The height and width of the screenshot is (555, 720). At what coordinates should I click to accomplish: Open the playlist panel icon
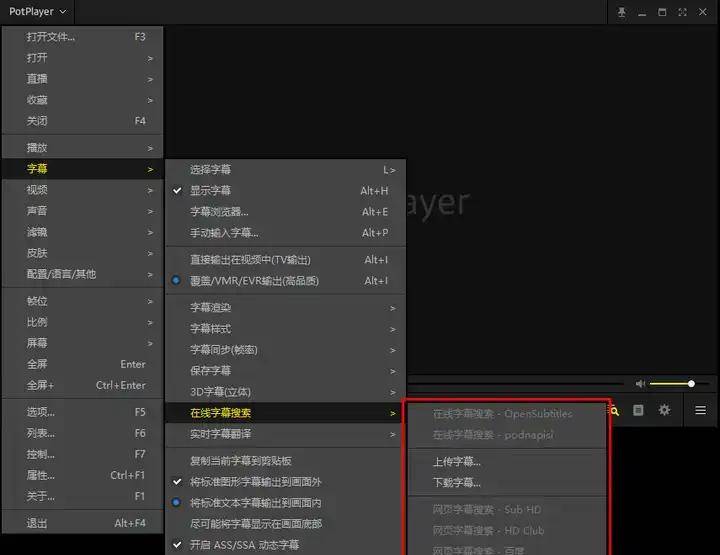(638, 410)
